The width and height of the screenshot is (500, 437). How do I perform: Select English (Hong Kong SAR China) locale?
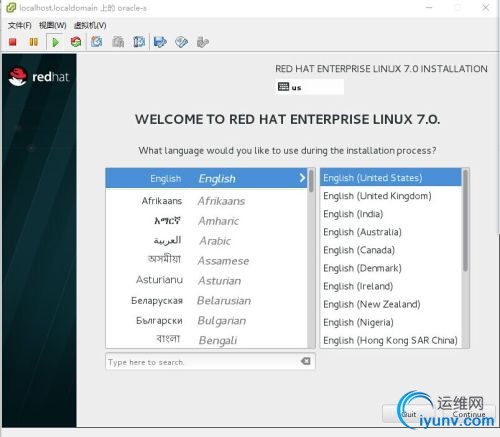click(x=391, y=340)
